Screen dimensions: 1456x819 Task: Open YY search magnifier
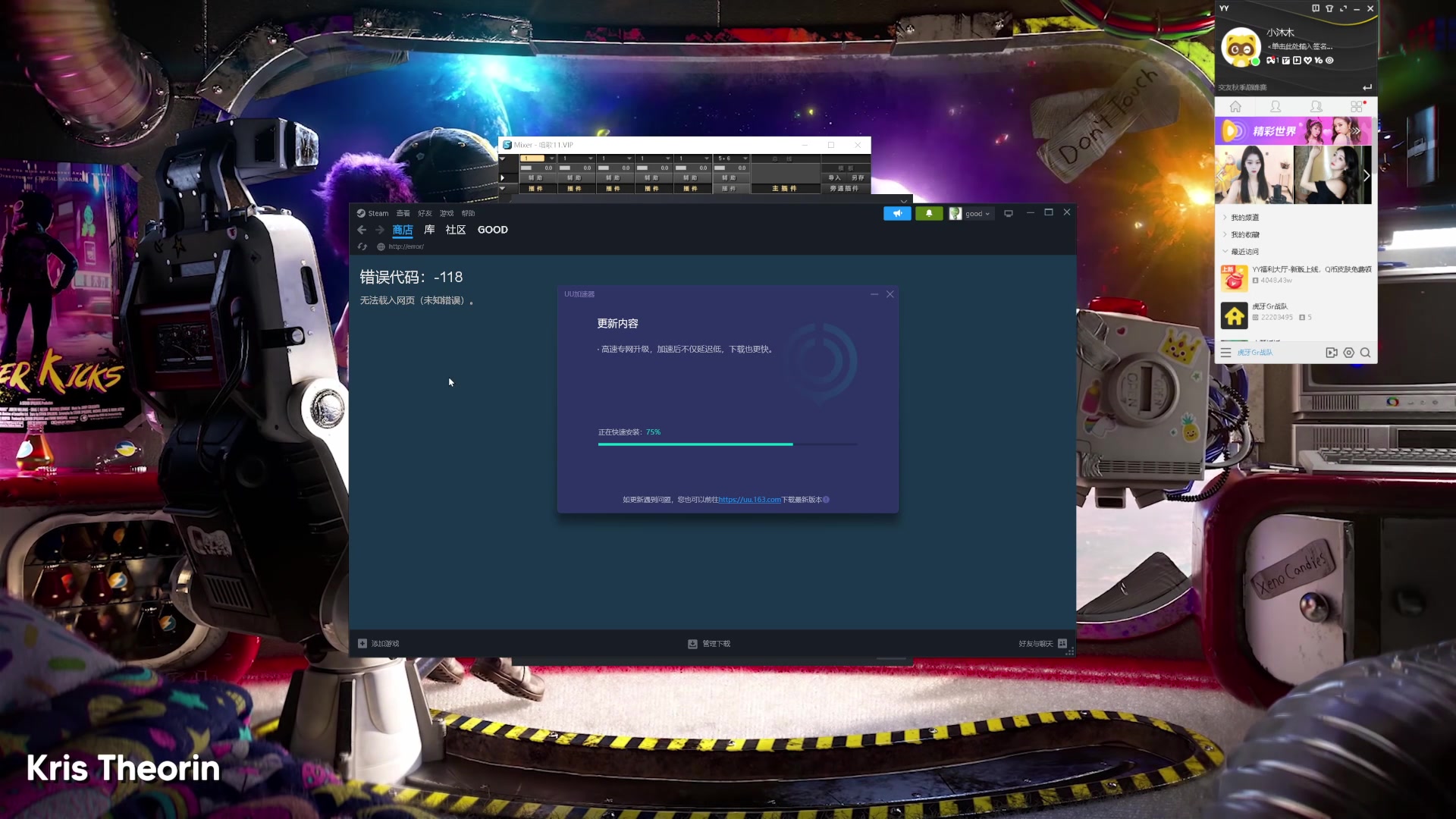pyautogui.click(x=1365, y=353)
